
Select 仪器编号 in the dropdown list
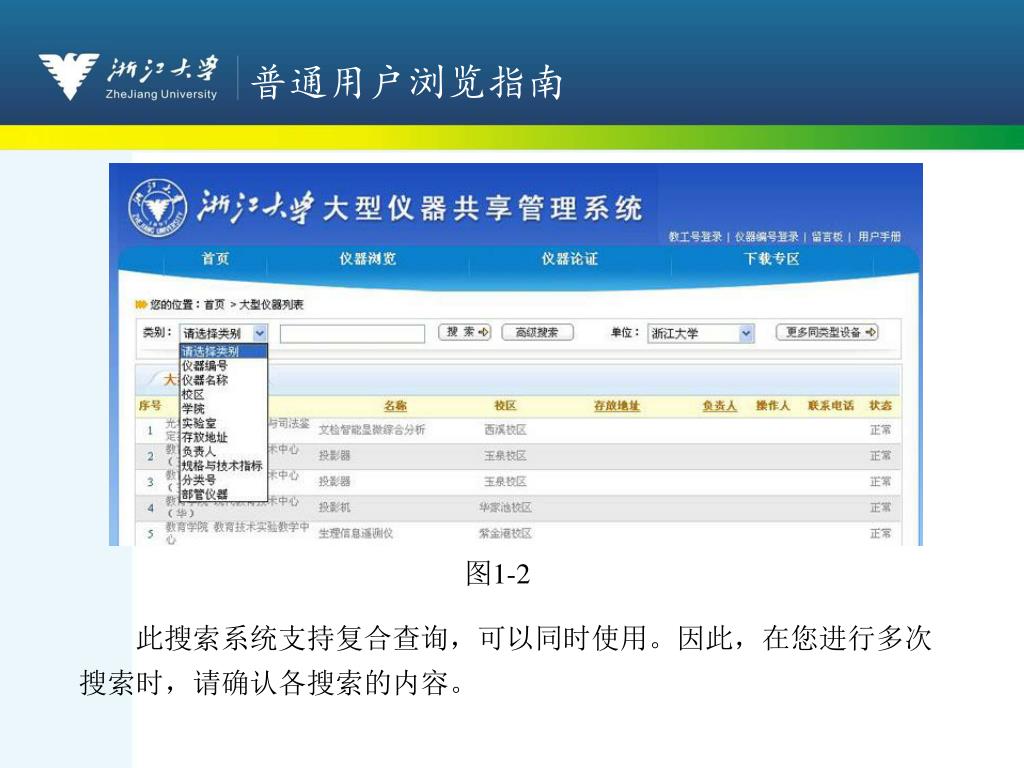click(223, 366)
